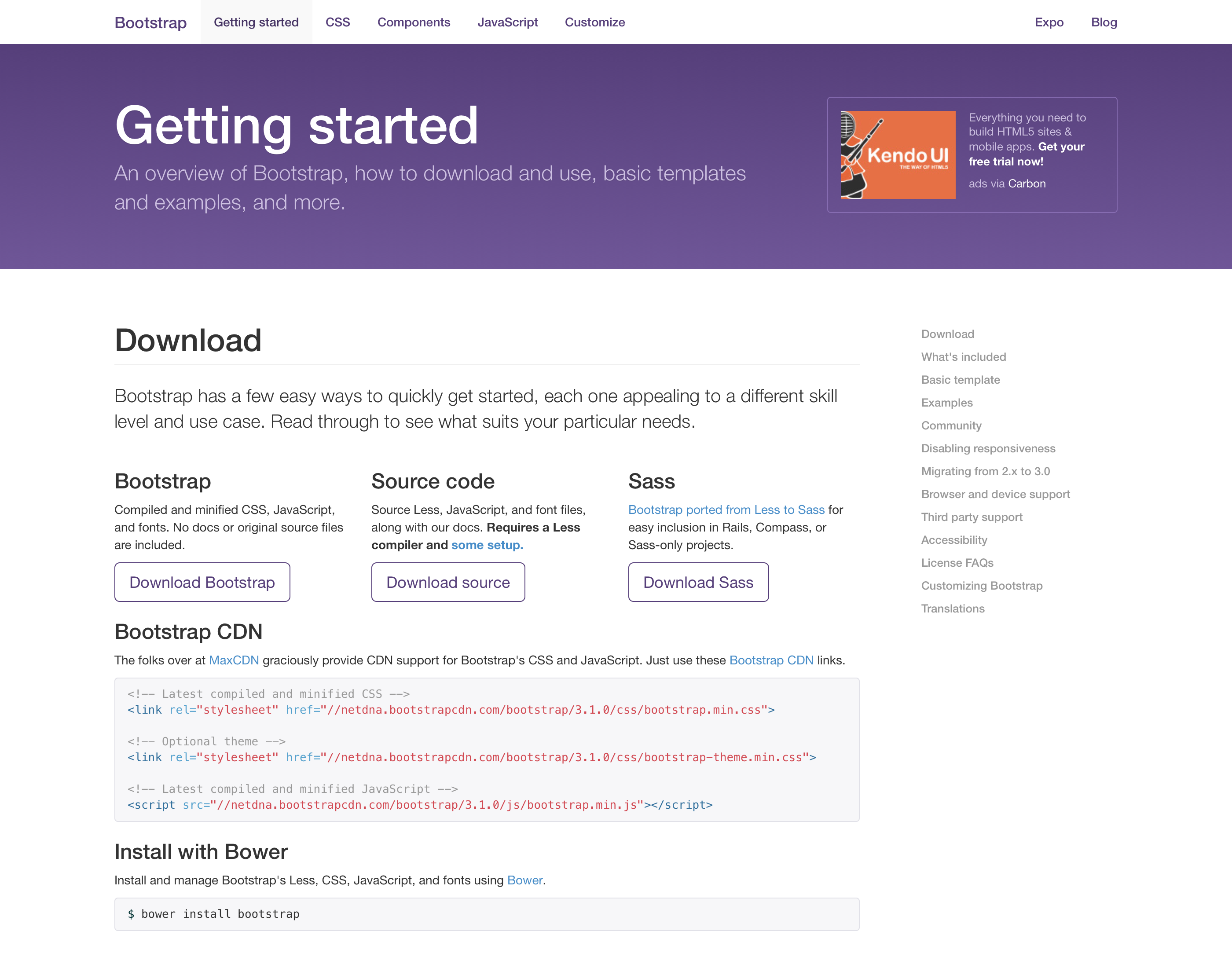Click the Download sidebar anchor icon
This screenshot has width=1232, height=968.
pos(947,333)
